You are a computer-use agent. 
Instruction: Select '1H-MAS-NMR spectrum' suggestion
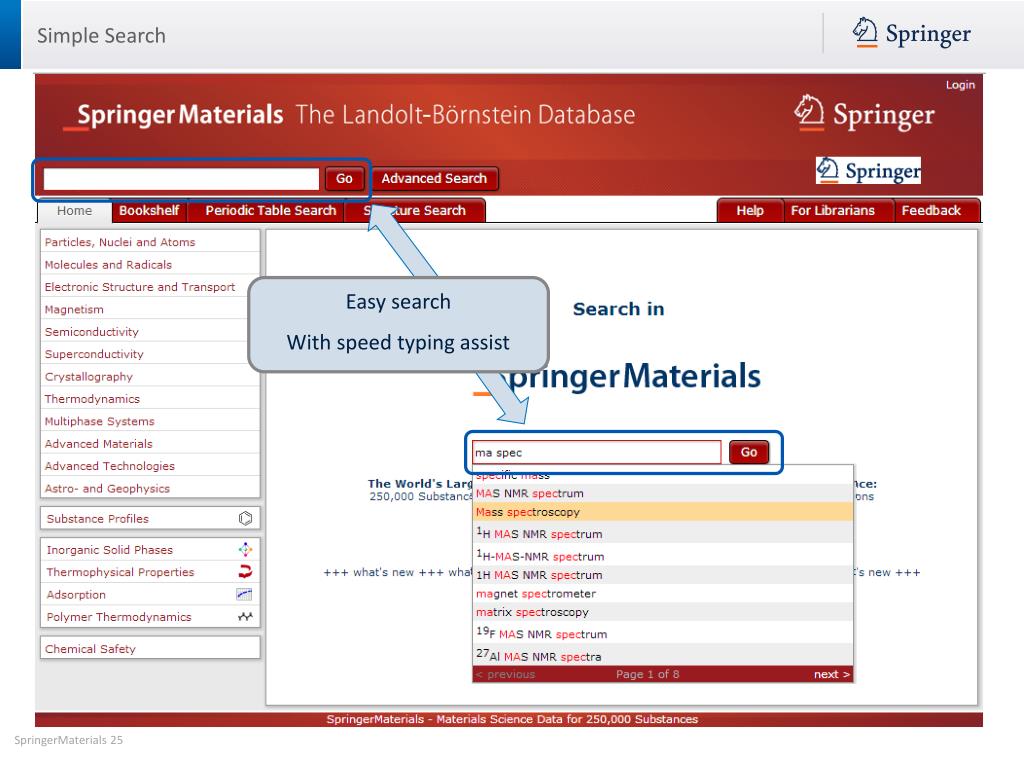pos(663,556)
